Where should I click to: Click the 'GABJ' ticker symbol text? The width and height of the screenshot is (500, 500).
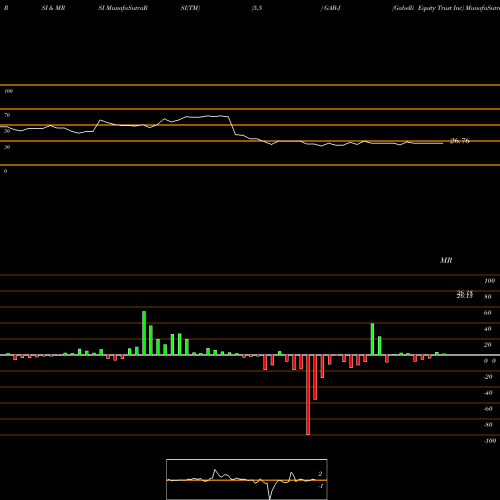[x=332, y=8]
